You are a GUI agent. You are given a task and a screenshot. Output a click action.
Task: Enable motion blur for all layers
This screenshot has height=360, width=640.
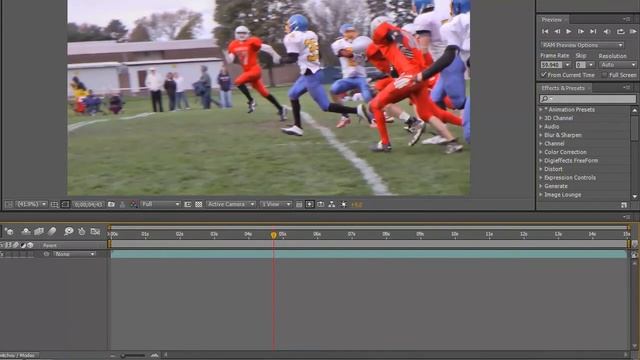point(52,232)
